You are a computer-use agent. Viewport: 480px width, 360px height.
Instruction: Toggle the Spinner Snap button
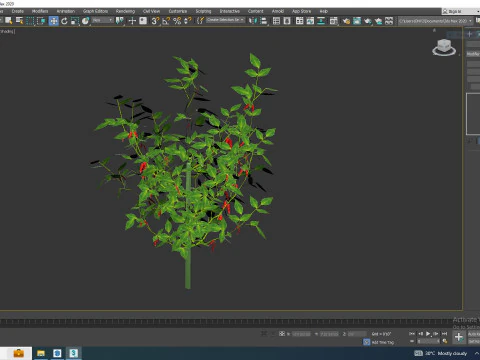(x=188, y=21)
